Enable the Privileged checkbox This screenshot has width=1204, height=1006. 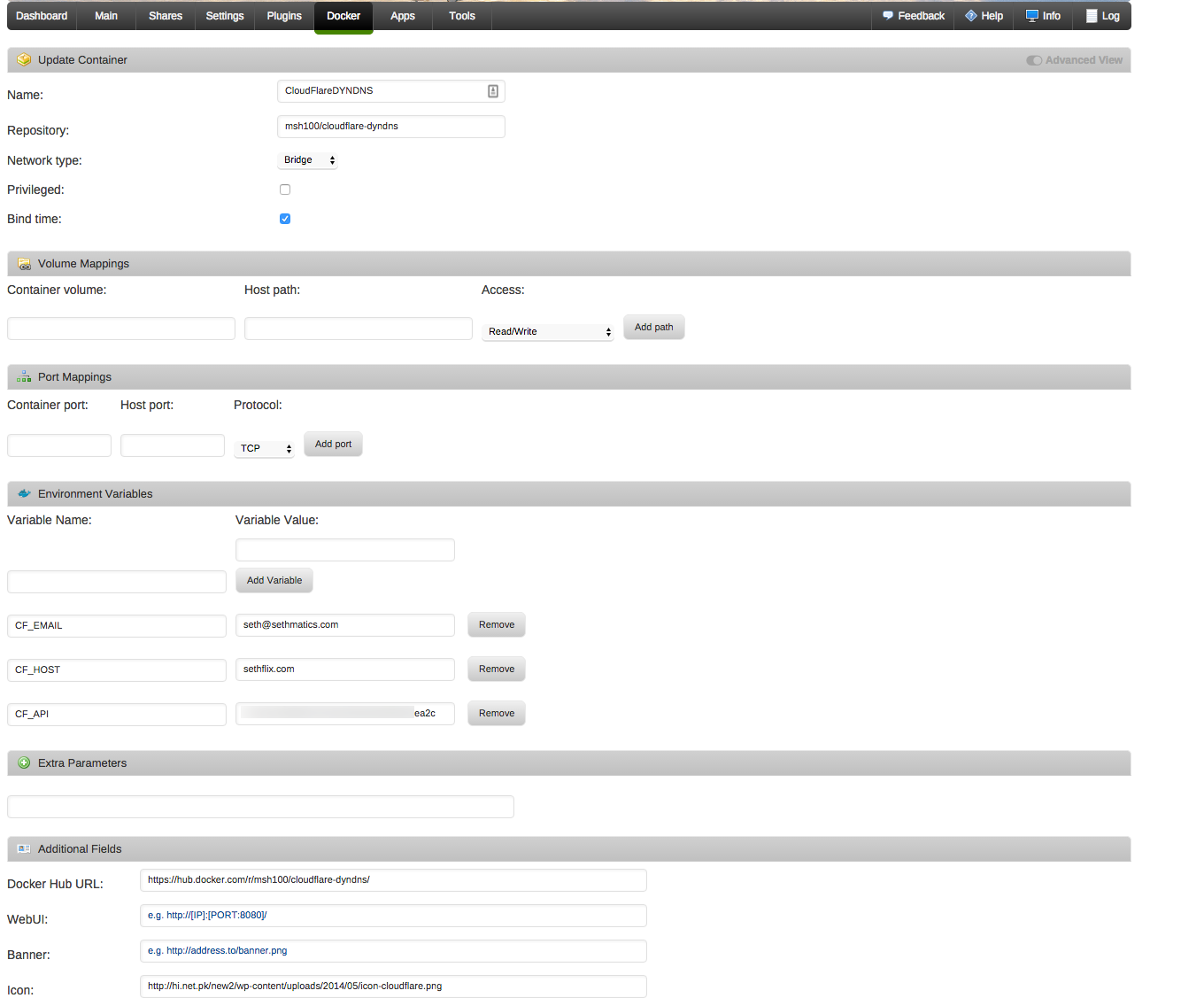[x=285, y=190]
